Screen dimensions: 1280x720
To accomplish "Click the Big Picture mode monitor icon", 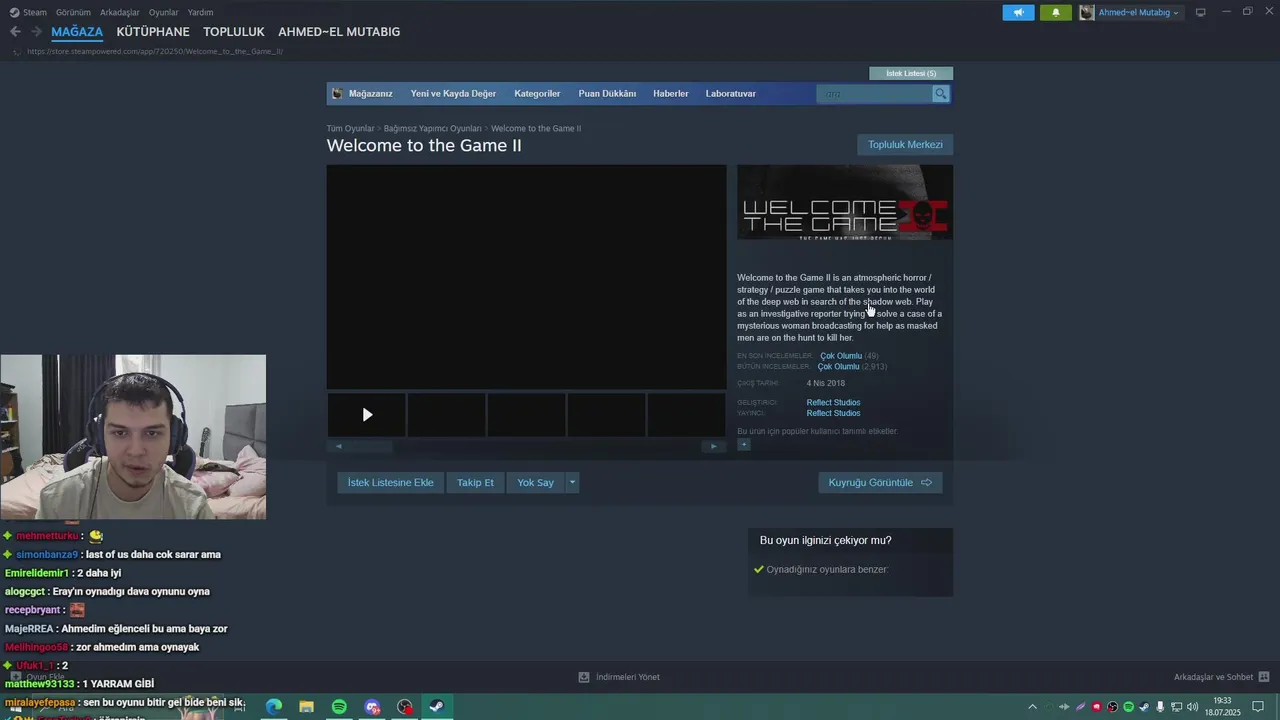I will click(x=1201, y=12).
